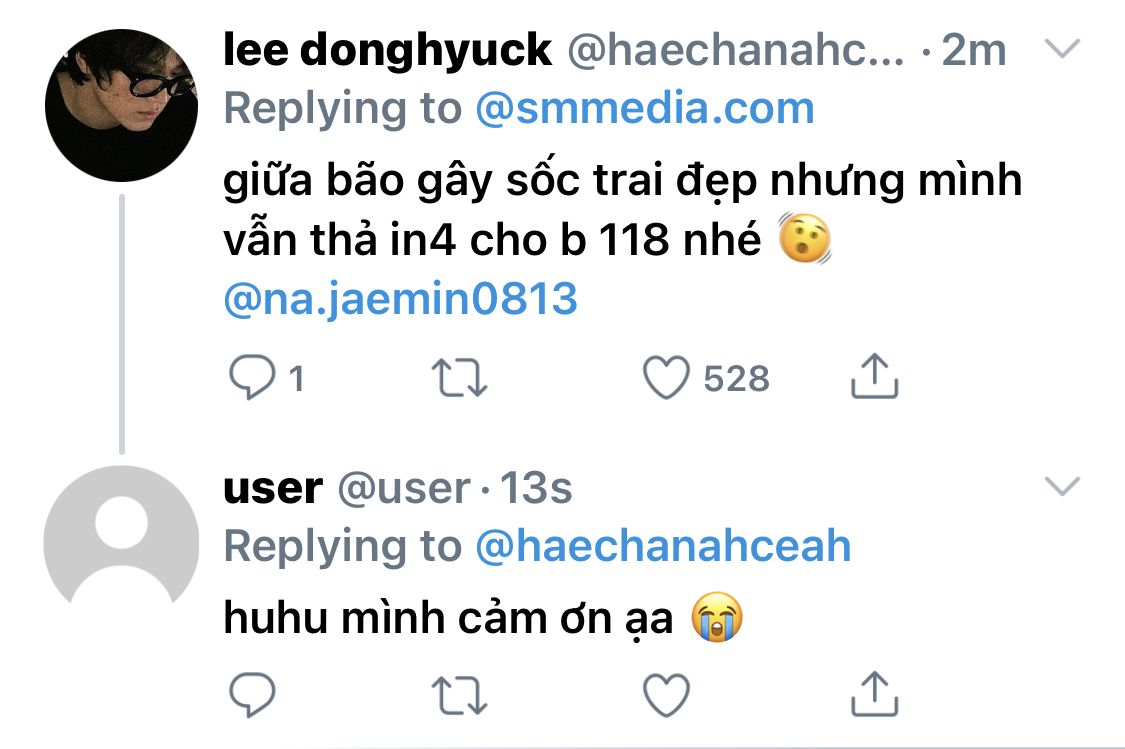
Task: Open user's default avatar
Action: (x=121, y=542)
